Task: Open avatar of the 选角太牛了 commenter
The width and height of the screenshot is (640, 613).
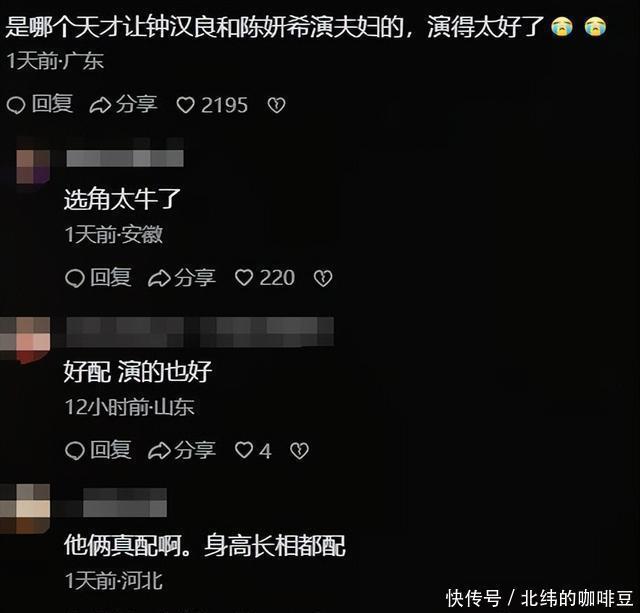Action: (33, 166)
